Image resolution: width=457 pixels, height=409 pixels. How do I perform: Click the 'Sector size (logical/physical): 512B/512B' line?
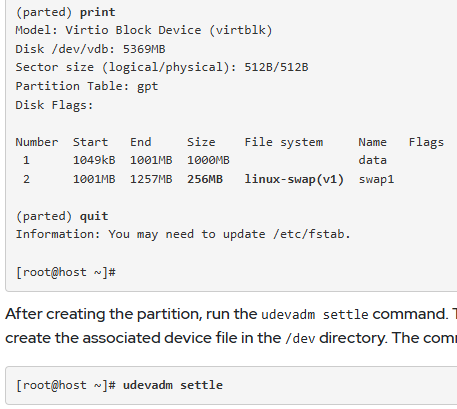[x=162, y=68]
